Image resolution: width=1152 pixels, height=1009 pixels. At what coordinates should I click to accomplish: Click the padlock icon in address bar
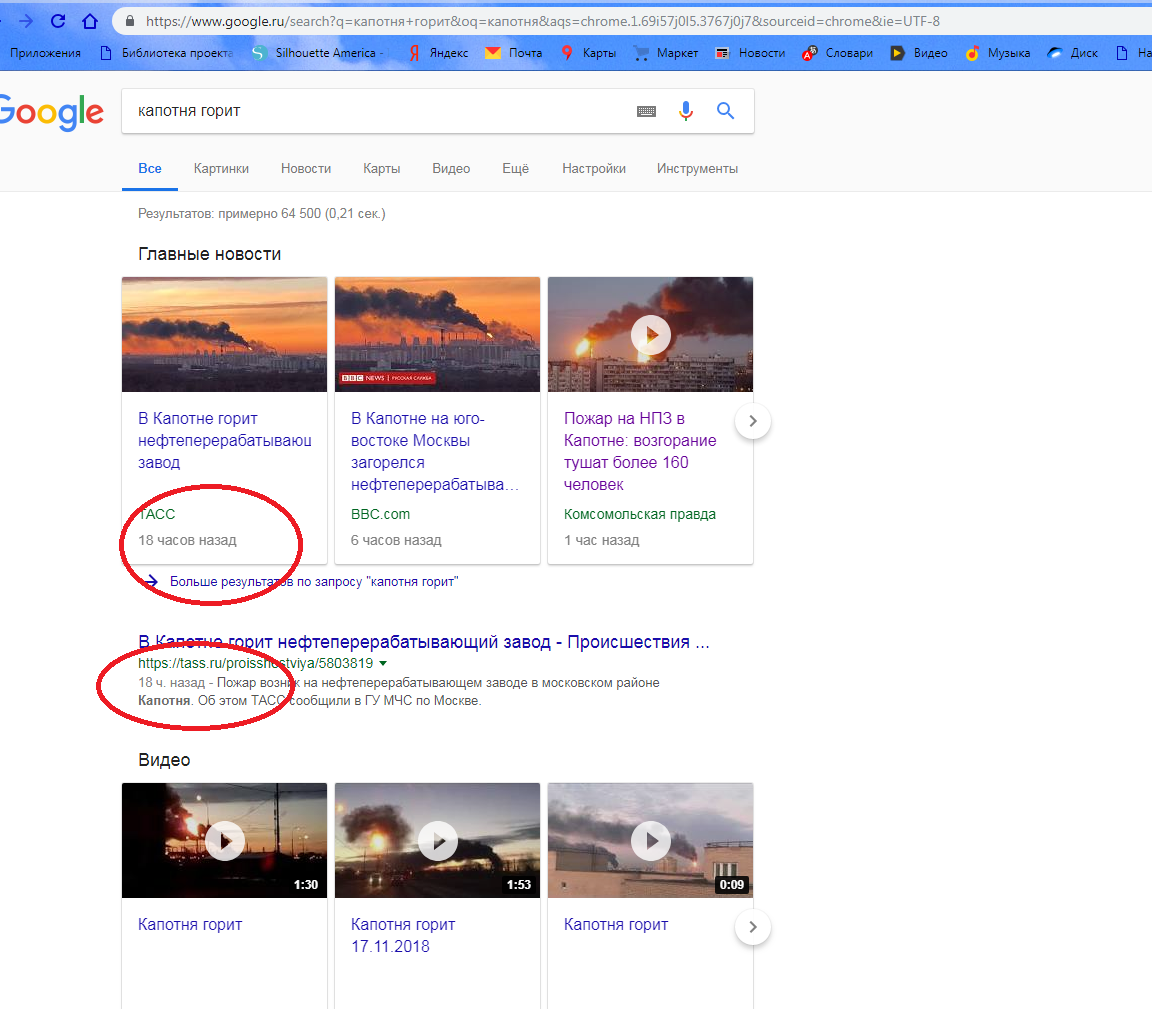(130, 21)
